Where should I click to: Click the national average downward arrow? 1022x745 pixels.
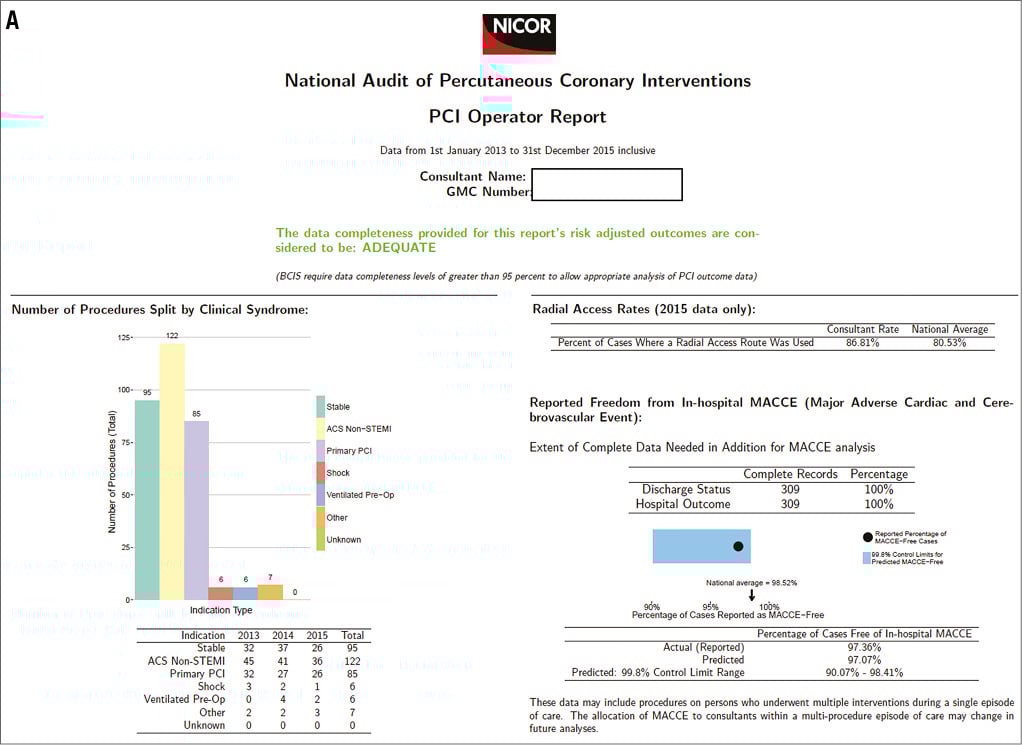click(x=752, y=594)
